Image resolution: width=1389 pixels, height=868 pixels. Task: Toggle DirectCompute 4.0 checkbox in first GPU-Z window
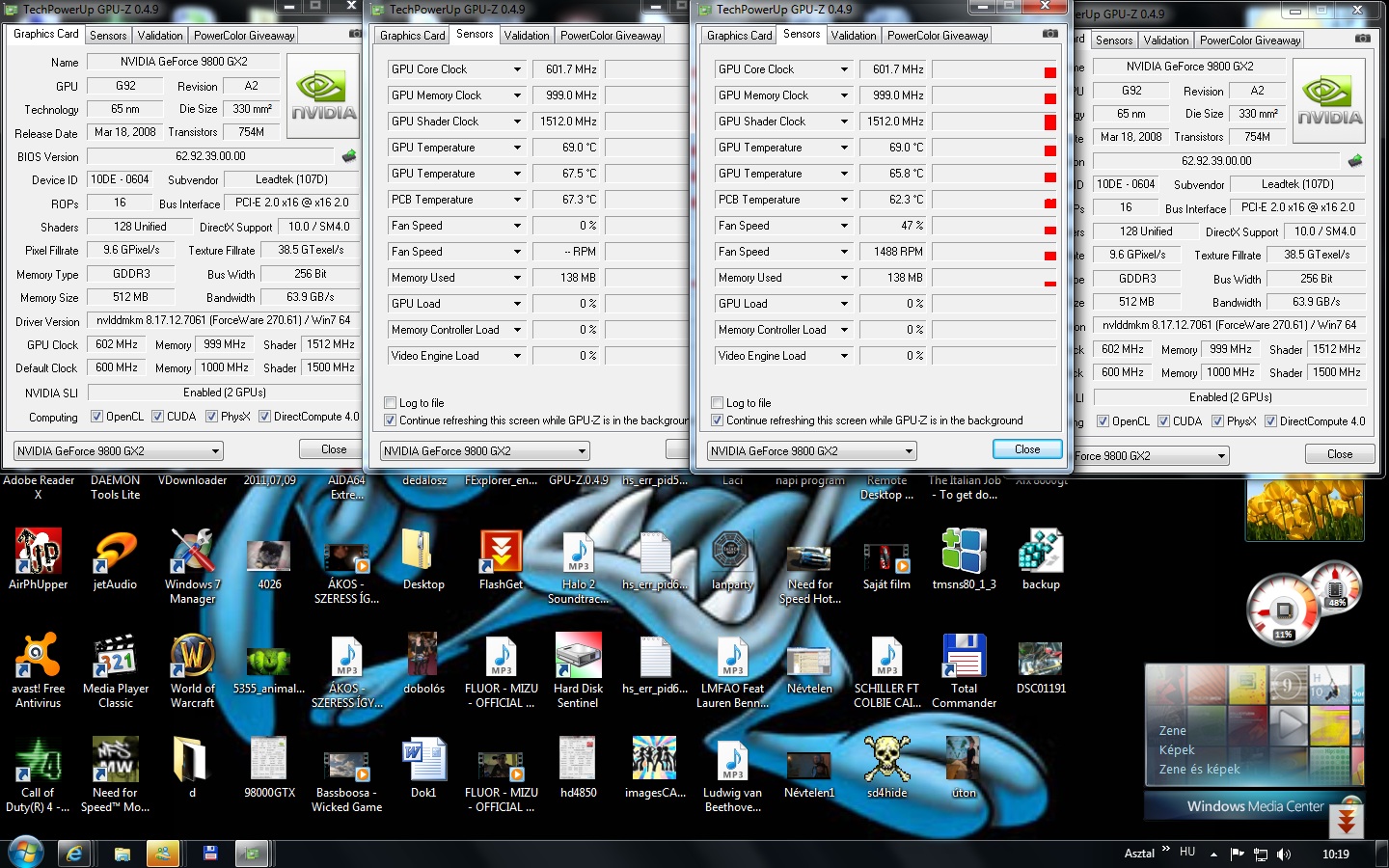click(x=264, y=417)
